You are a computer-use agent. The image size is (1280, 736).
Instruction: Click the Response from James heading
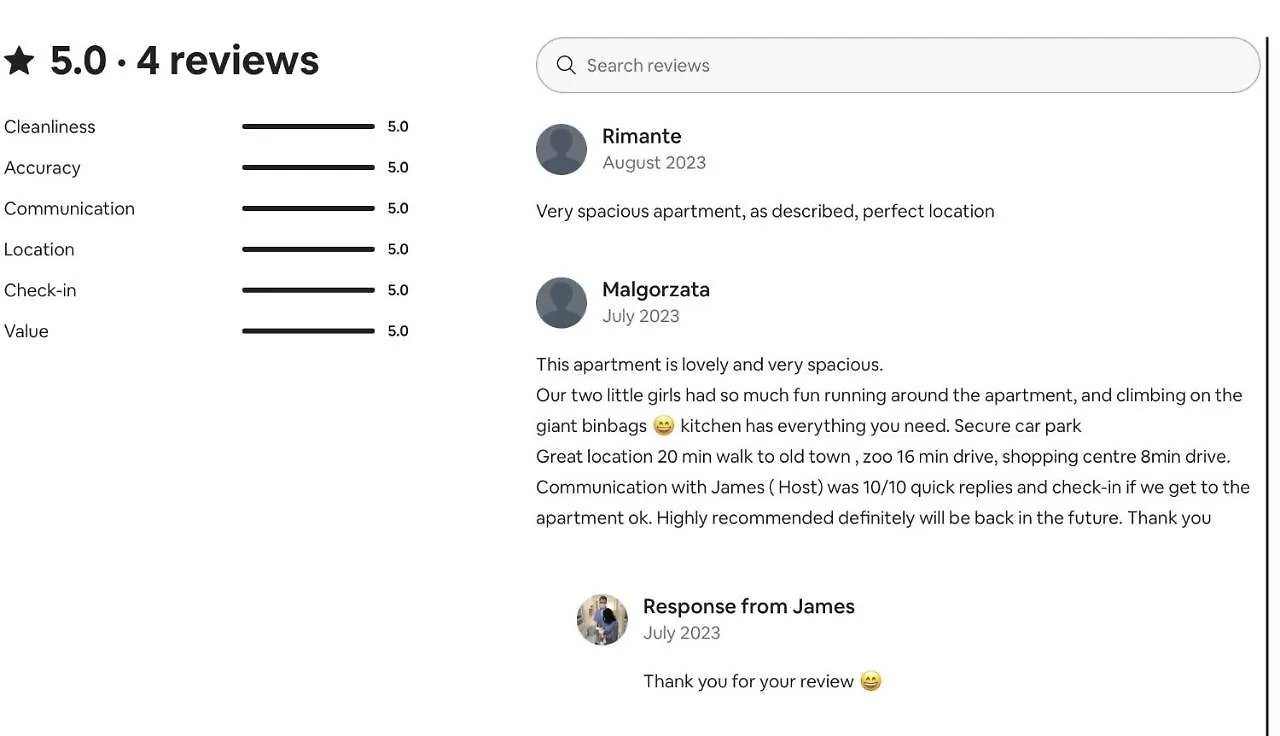(749, 606)
